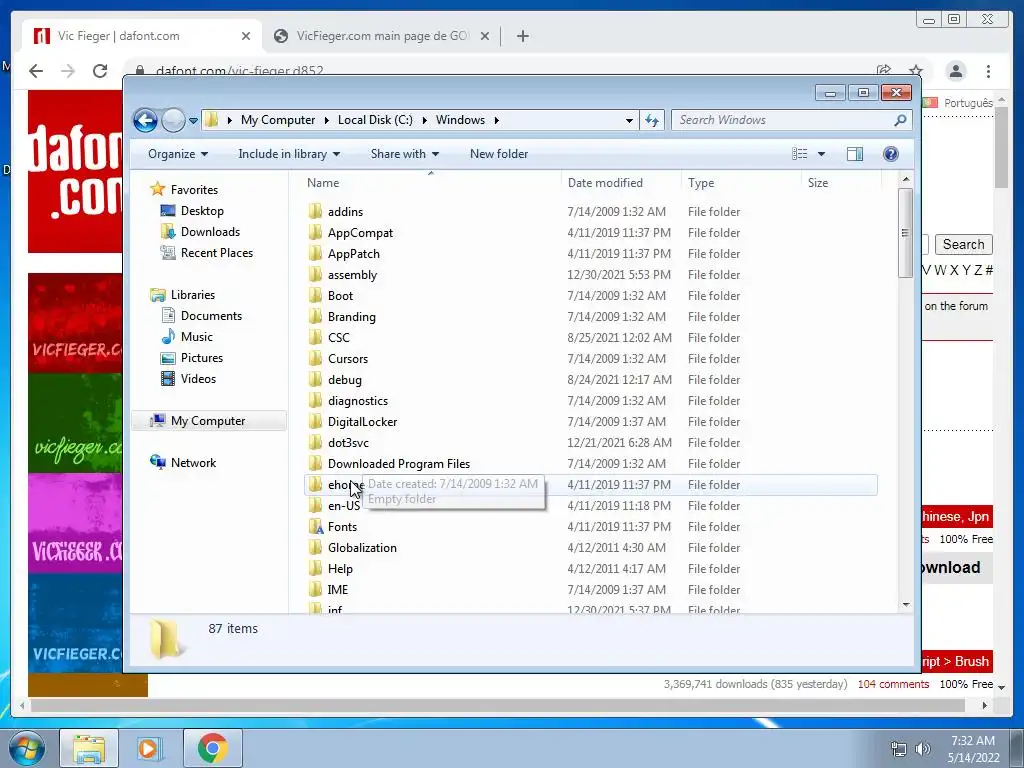1024x768 pixels.
Task: Click Local Disk (C:) breadcrumb
Action: (x=375, y=120)
